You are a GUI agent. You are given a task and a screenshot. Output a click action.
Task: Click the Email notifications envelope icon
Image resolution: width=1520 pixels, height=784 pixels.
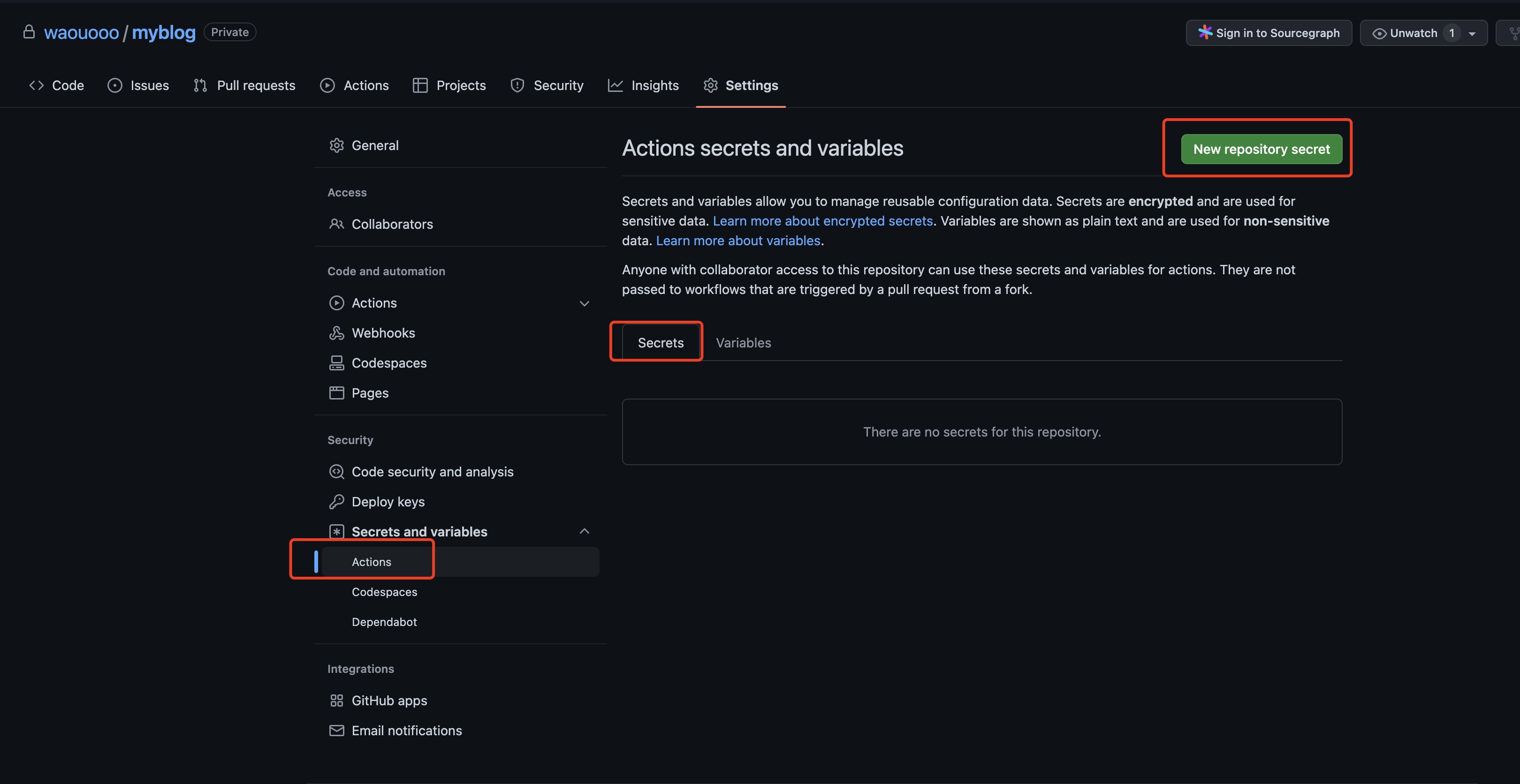[336, 731]
